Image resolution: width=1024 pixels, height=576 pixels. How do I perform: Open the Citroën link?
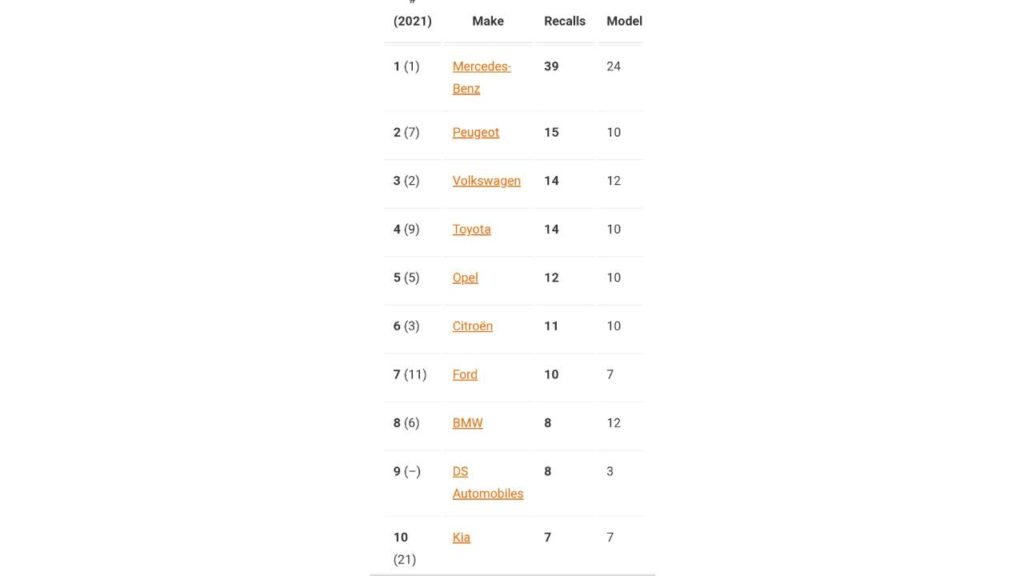tap(472, 326)
